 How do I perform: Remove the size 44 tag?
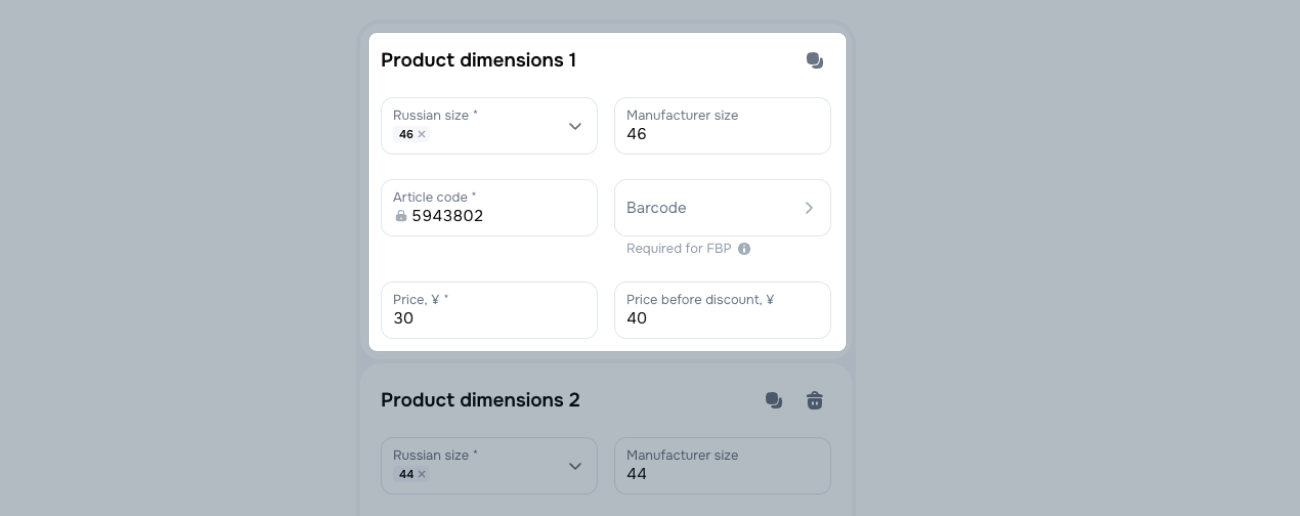pyautogui.click(x=421, y=474)
